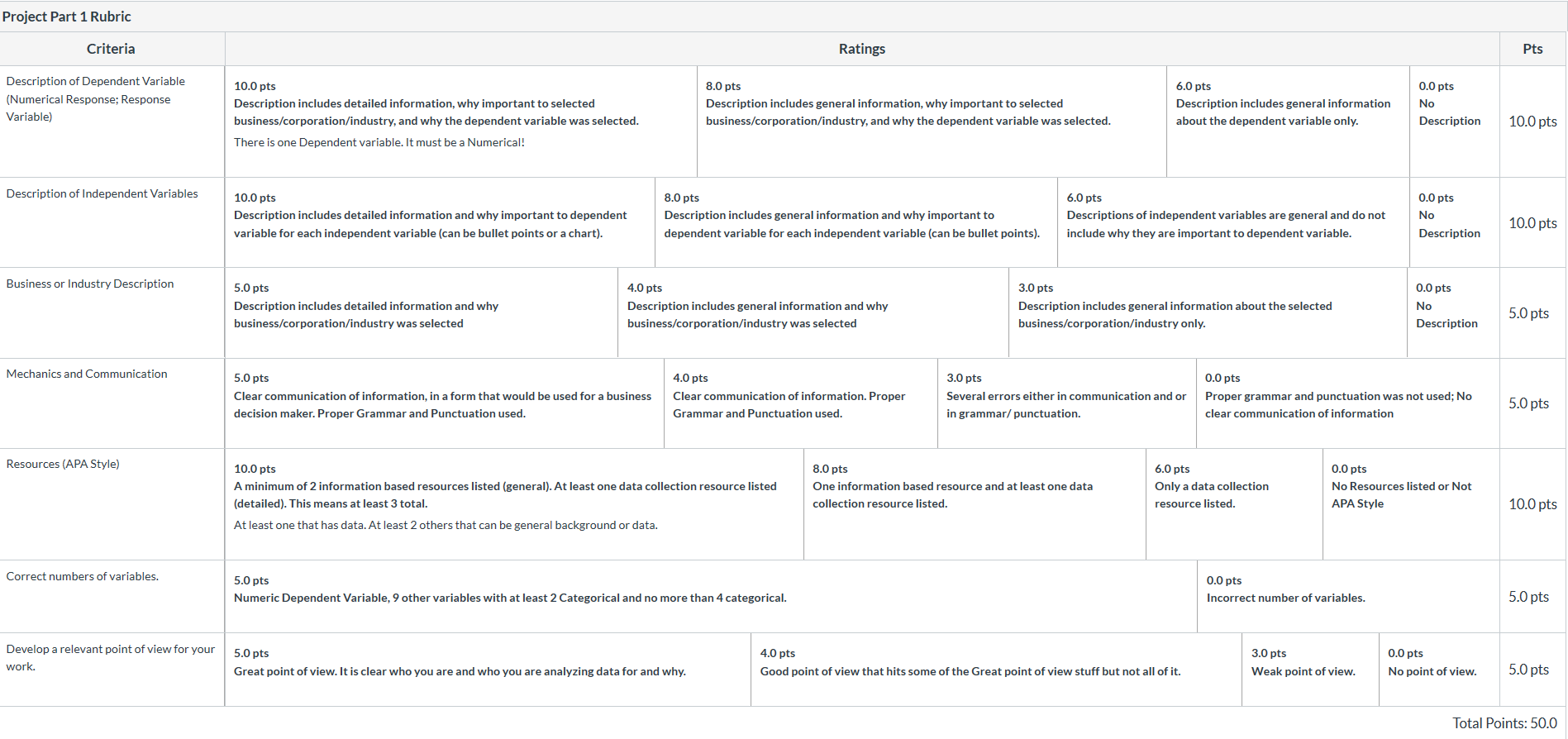Select 8.0 pts rating for Dependent Variable
Image resolution: width=1568 pixels, height=739 pixels.
pyautogui.click(x=932, y=122)
